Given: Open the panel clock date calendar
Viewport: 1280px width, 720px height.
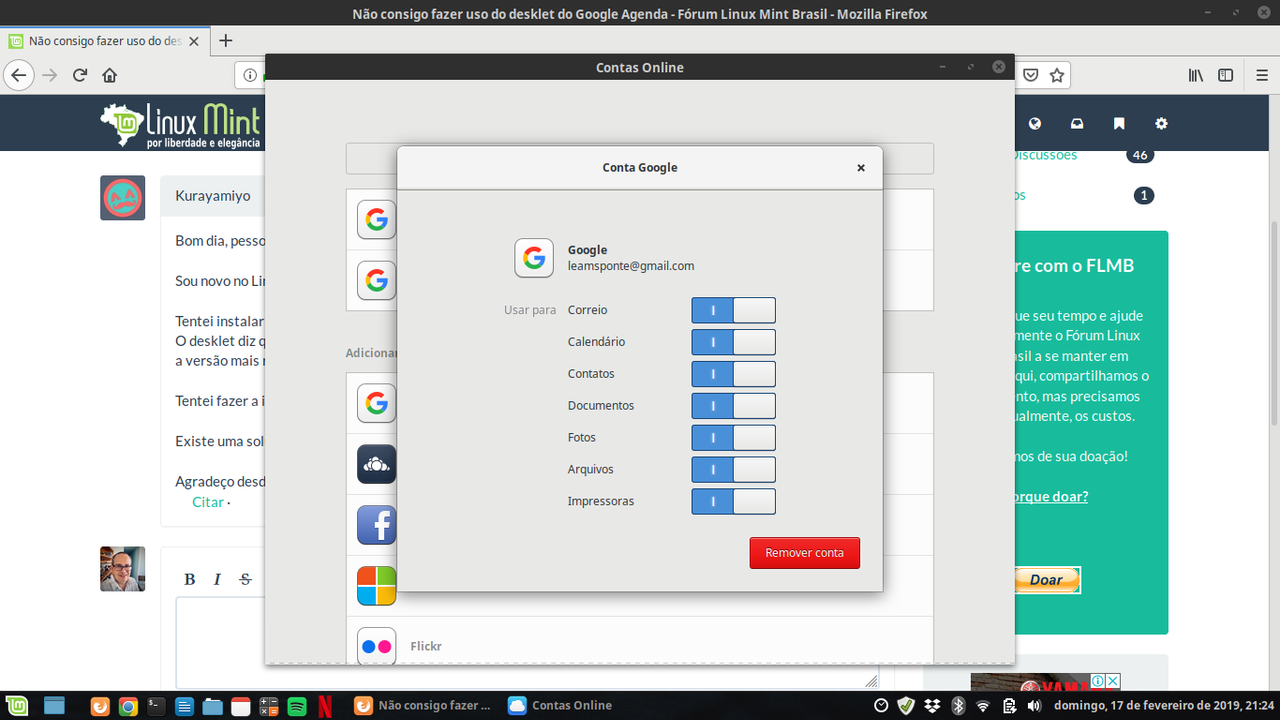Looking at the screenshot, I should tap(1164, 705).
